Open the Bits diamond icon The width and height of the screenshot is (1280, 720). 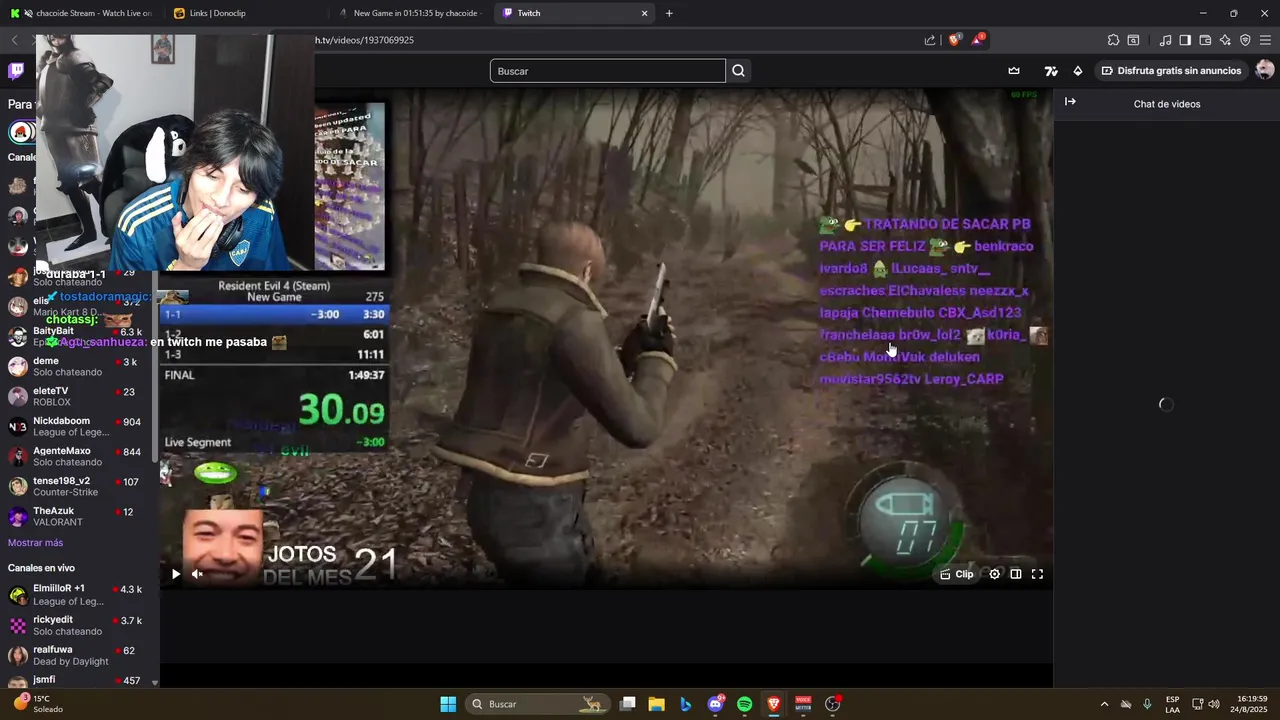pos(1077,71)
